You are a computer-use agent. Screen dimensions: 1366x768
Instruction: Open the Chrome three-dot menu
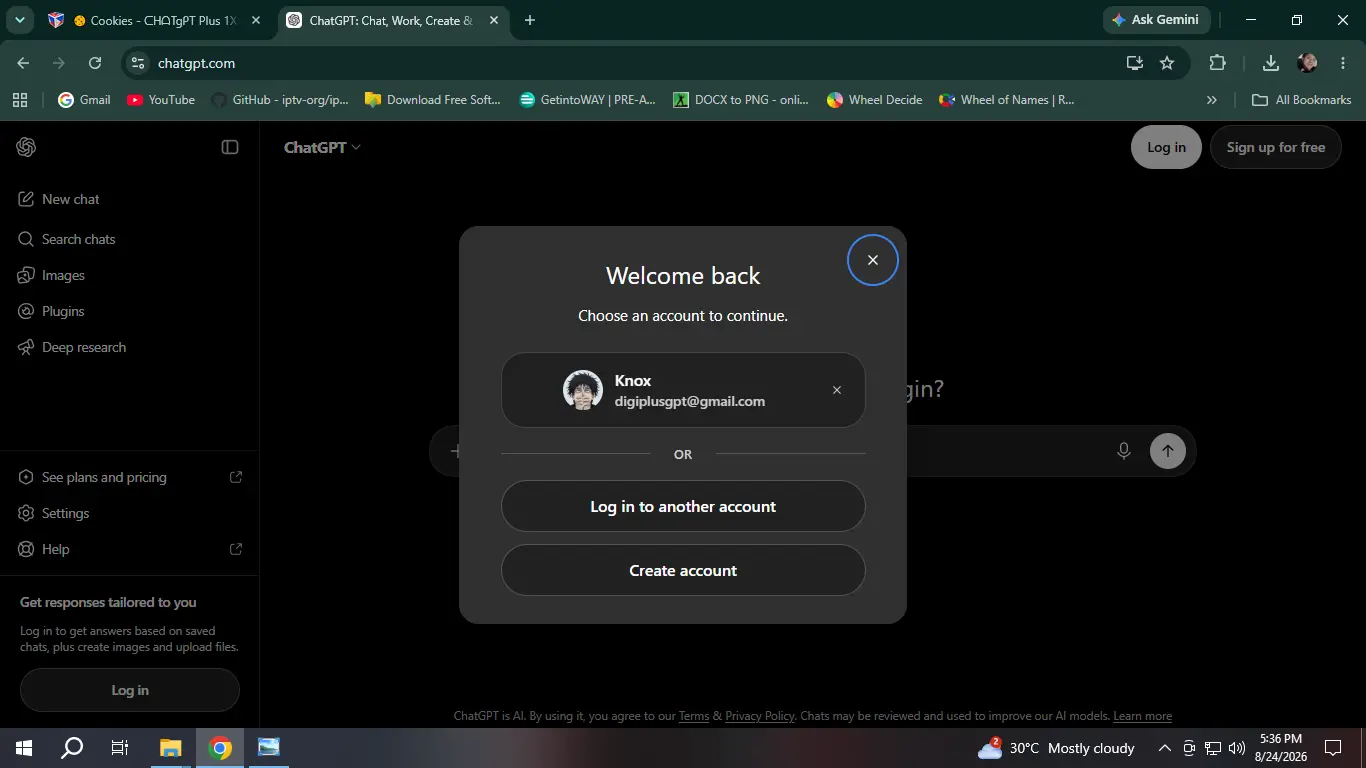(1343, 63)
